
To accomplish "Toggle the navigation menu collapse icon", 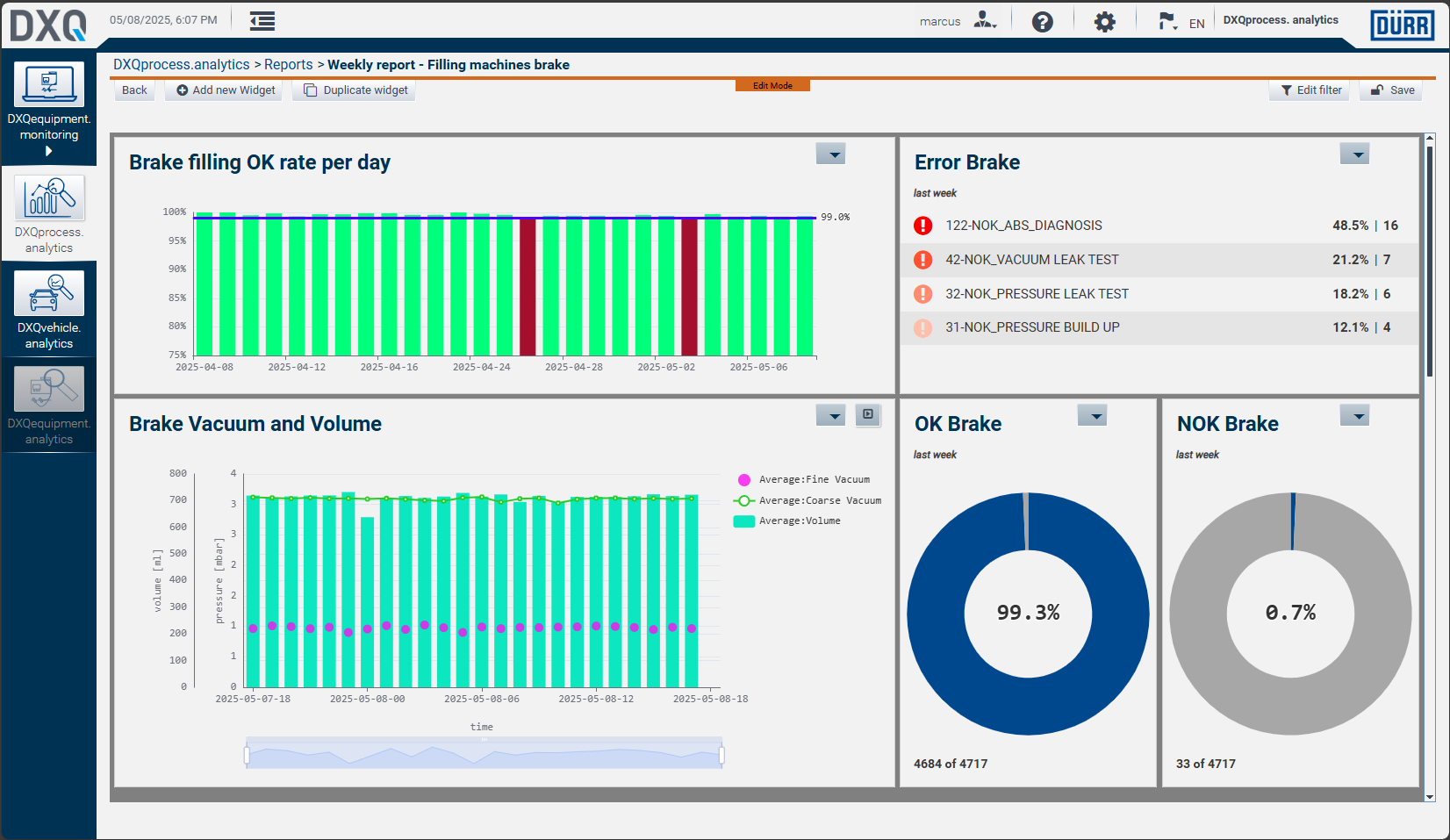I will 262,22.
